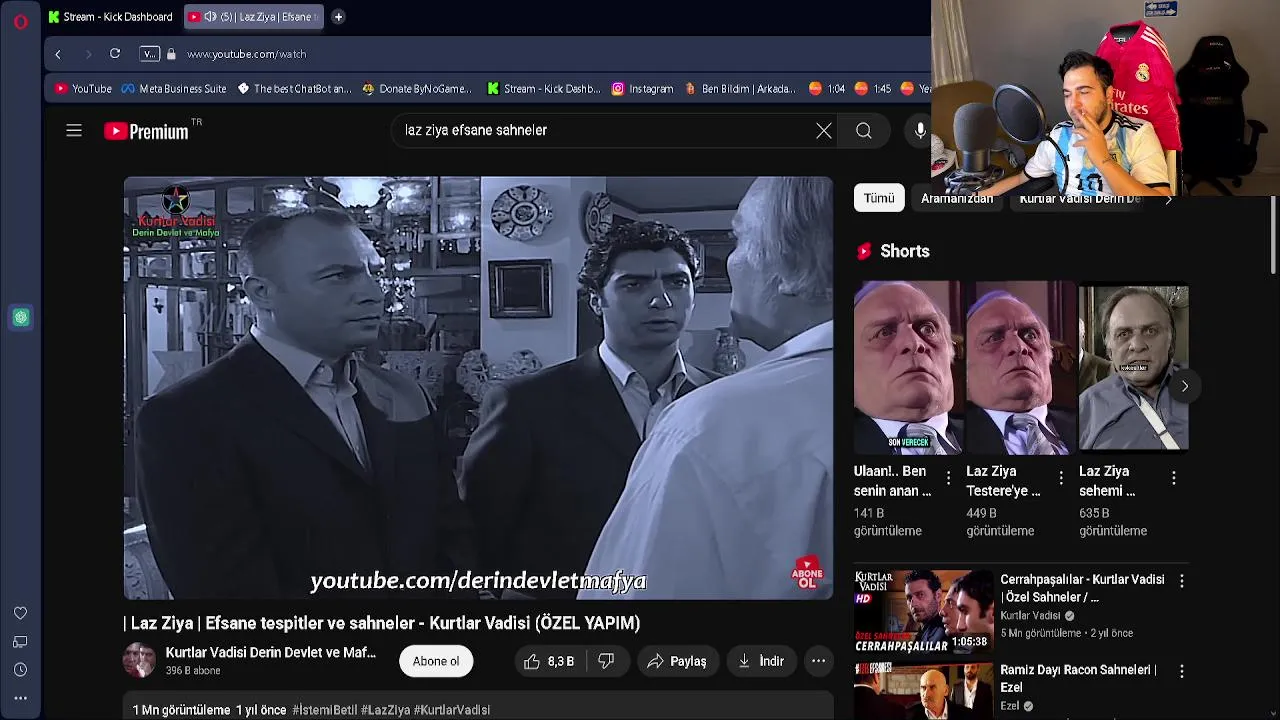The width and height of the screenshot is (1280, 720).
Task: Open the 1:04 bookmark in the bar
Action: click(x=827, y=88)
